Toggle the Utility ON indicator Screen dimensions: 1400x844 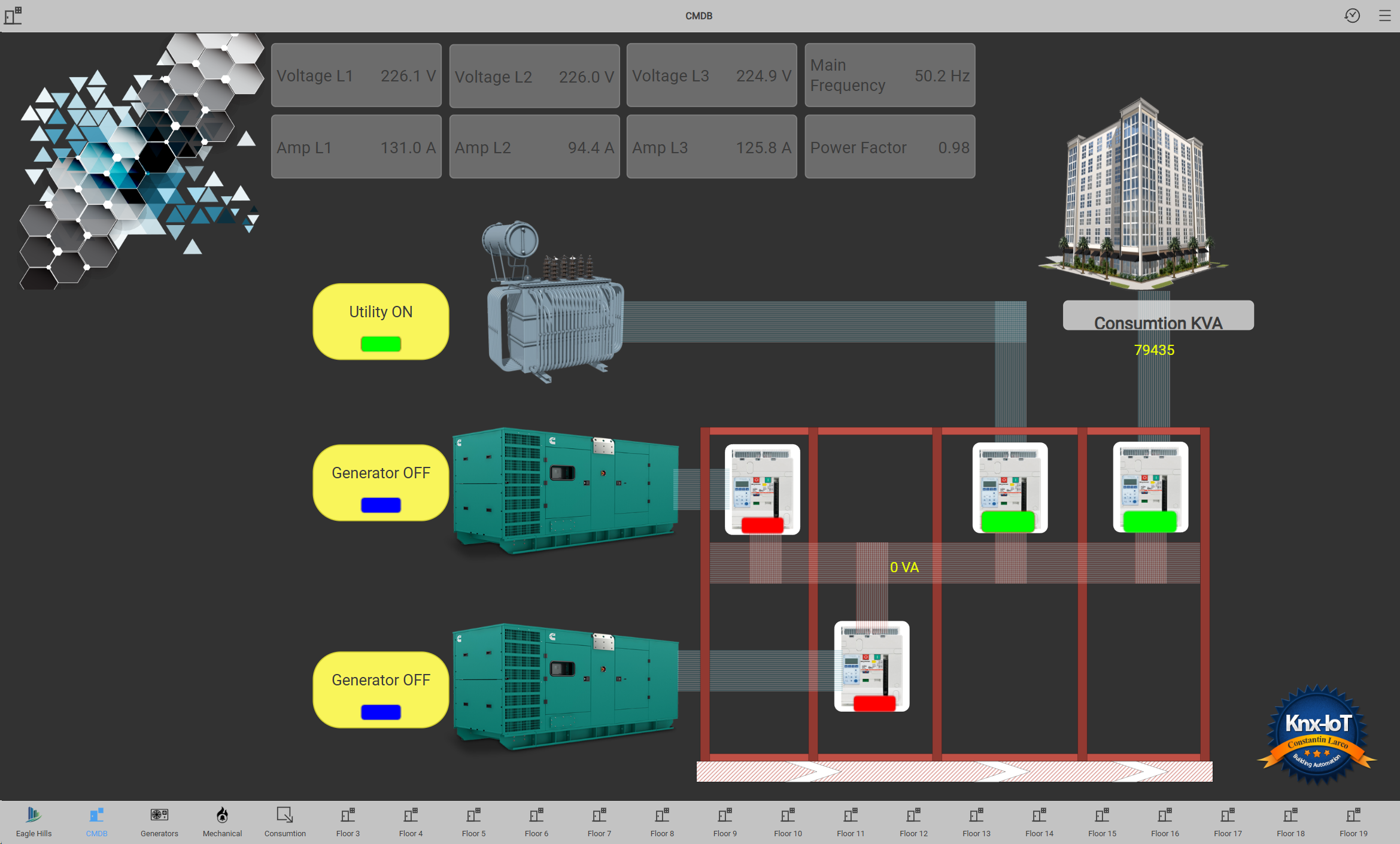pos(381,344)
